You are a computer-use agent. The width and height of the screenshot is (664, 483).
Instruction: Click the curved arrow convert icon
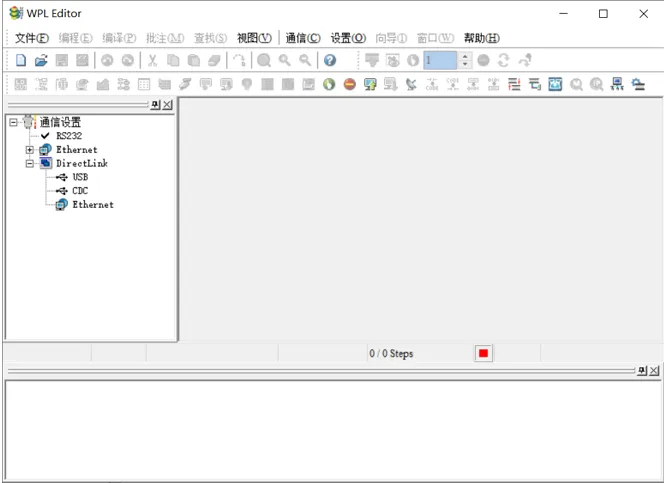tap(239, 61)
